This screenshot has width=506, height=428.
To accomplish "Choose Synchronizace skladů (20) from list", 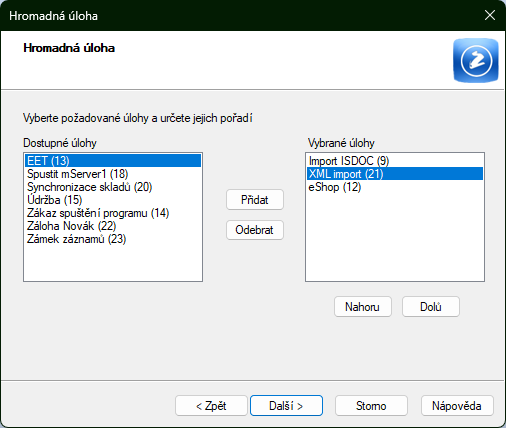I will [113, 187].
